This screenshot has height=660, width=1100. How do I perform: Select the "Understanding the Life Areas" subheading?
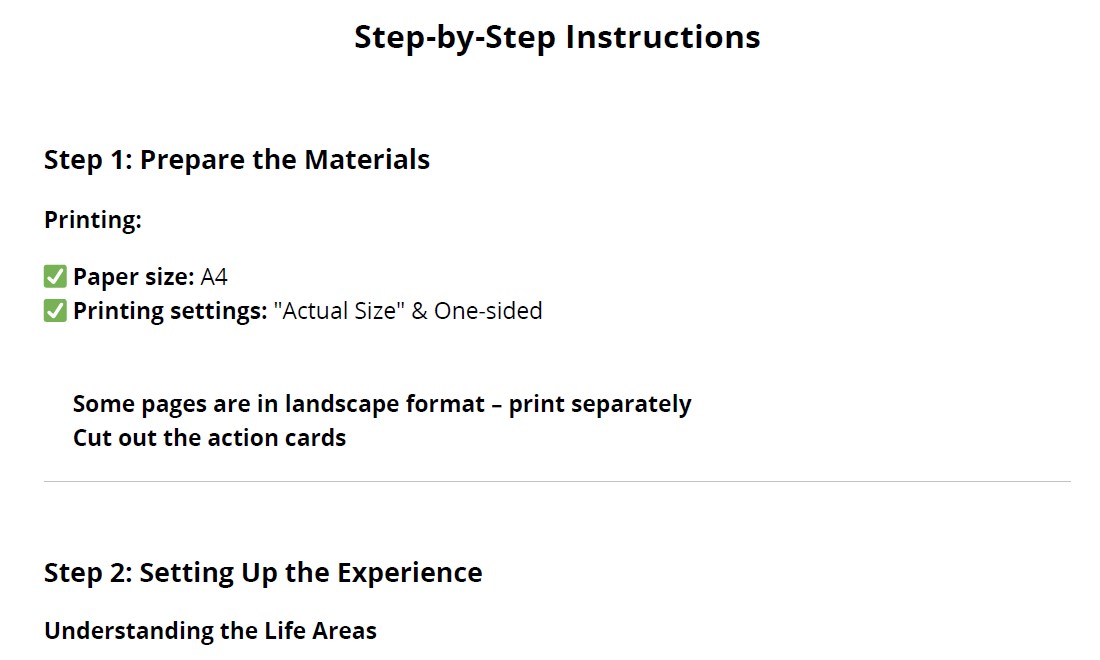[210, 631]
